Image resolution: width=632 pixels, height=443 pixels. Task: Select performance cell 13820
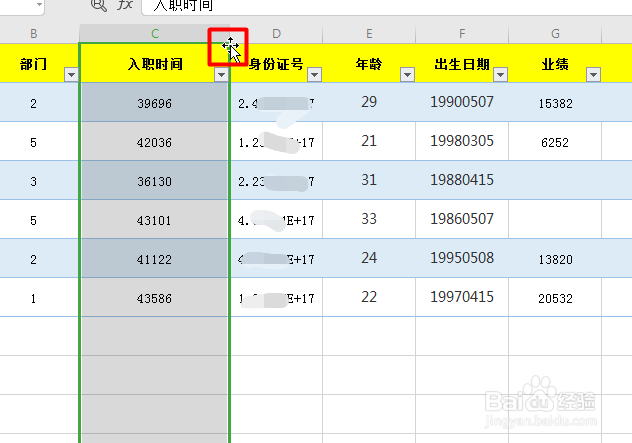[555, 259]
